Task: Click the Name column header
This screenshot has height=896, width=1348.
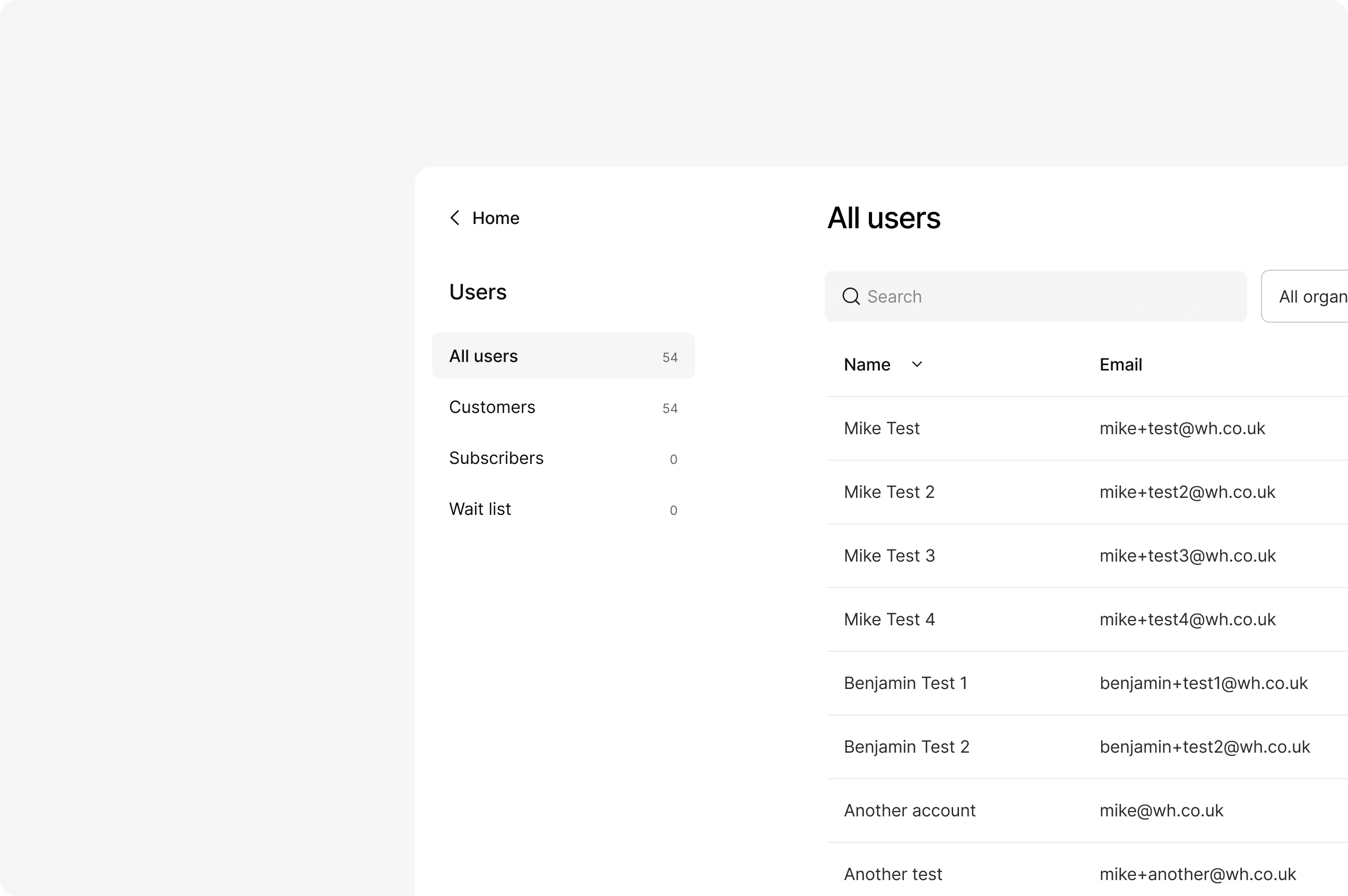Action: tap(867, 365)
